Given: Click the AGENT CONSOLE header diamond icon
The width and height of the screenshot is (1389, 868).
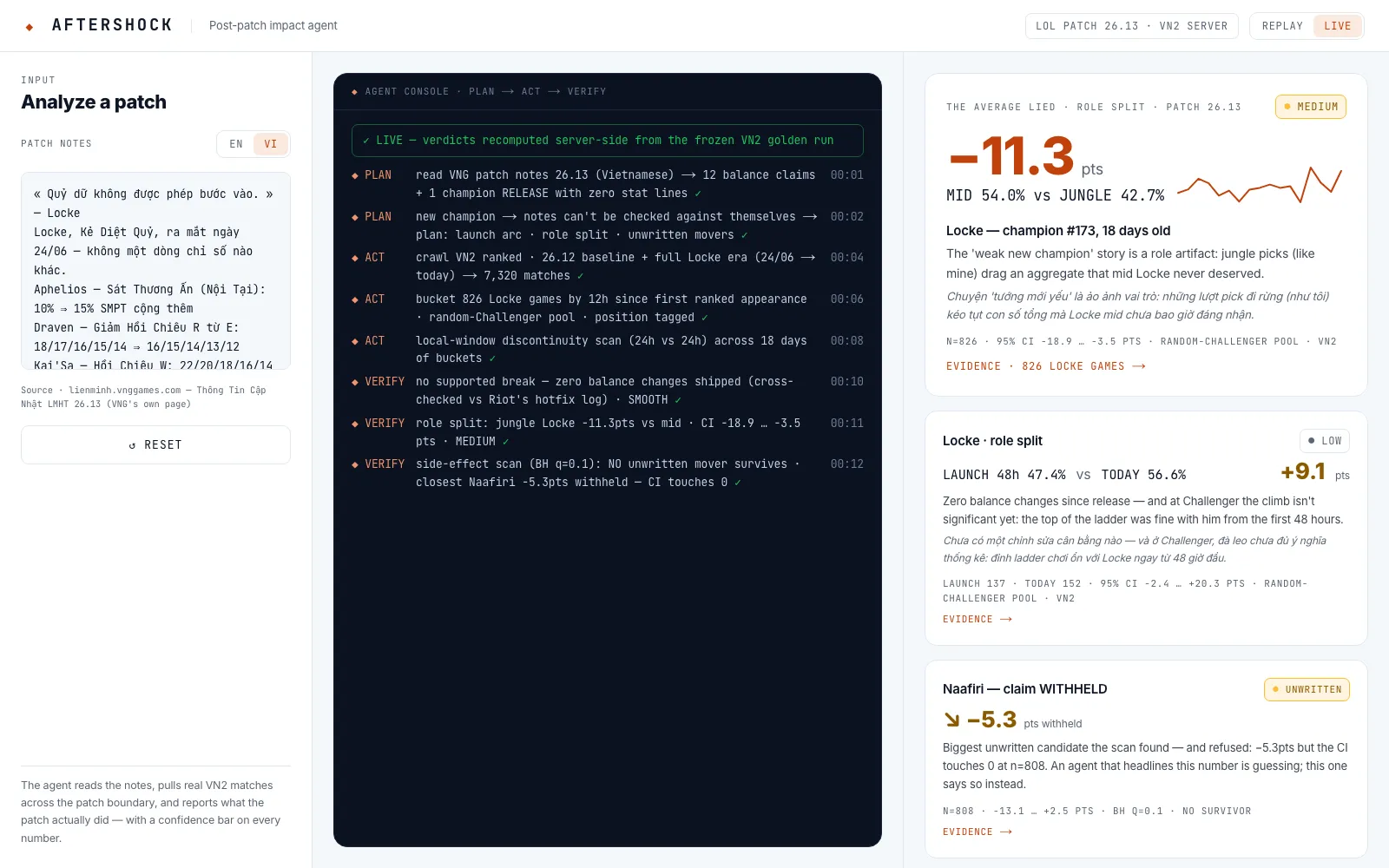Looking at the screenshot, I should tap(354, 92).
